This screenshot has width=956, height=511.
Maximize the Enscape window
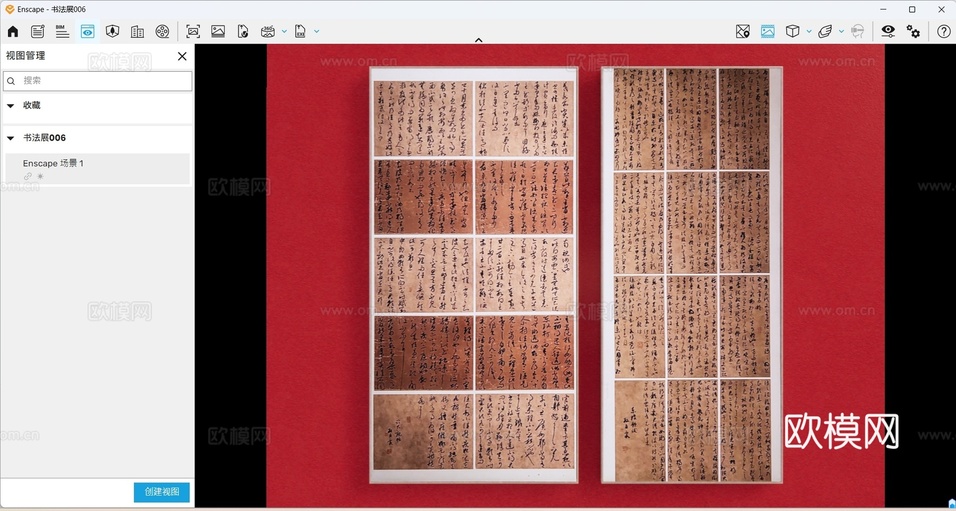912,9
